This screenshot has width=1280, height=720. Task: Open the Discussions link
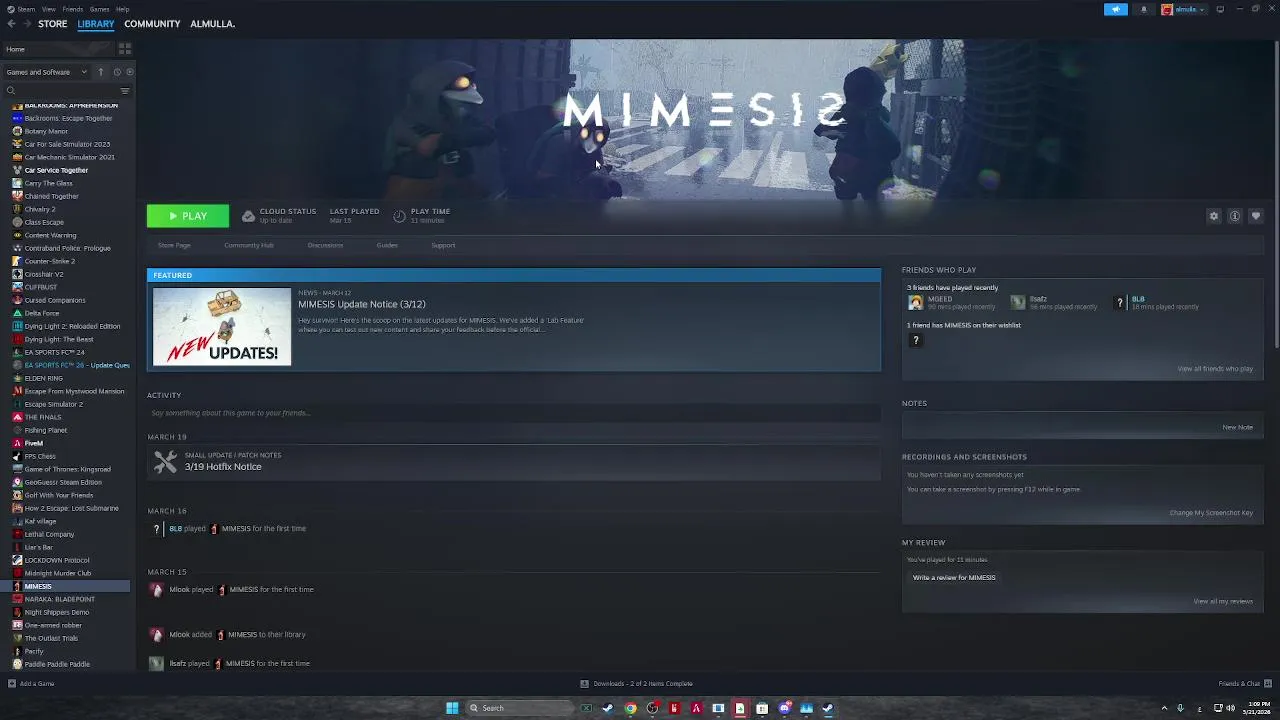pyautogui.click(x=325, y=245)
